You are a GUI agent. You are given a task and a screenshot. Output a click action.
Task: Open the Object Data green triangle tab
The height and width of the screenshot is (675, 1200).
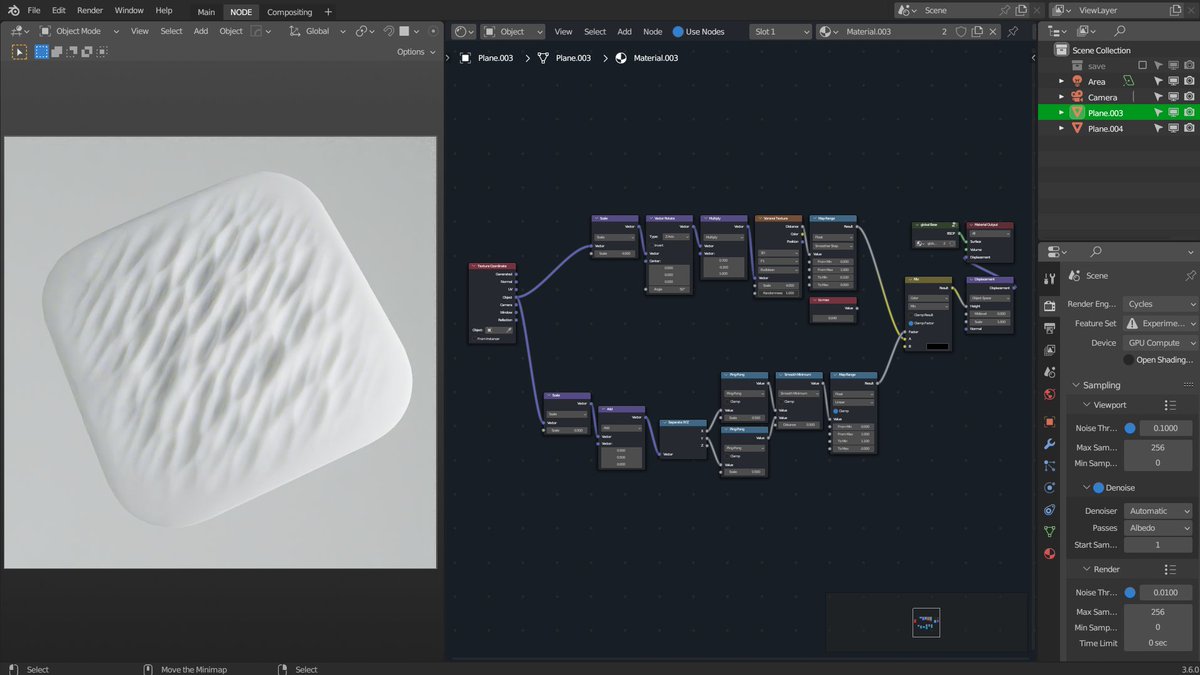[x=1049, y=531]
